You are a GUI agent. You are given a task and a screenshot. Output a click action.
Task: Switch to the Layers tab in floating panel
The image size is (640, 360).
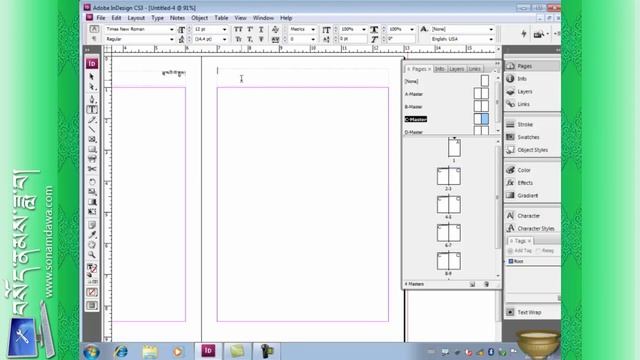pos(456,69)
